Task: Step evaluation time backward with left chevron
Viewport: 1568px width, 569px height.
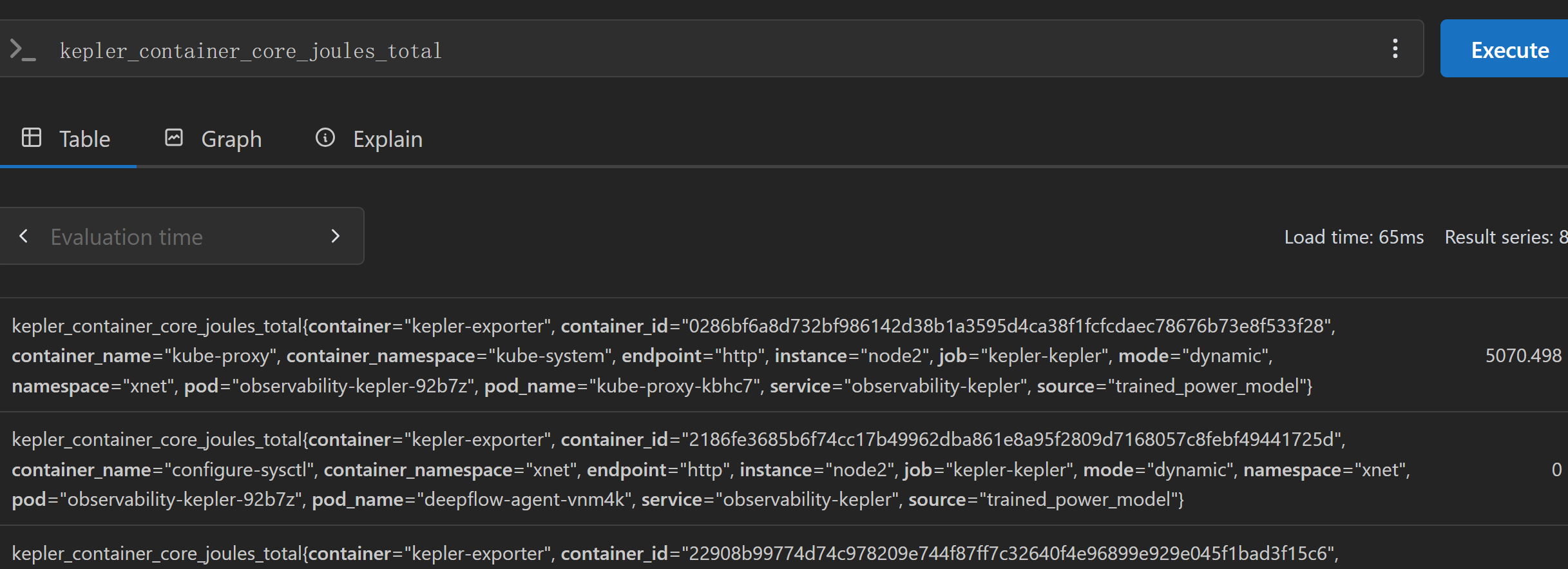Action: (x=24, y=236)
